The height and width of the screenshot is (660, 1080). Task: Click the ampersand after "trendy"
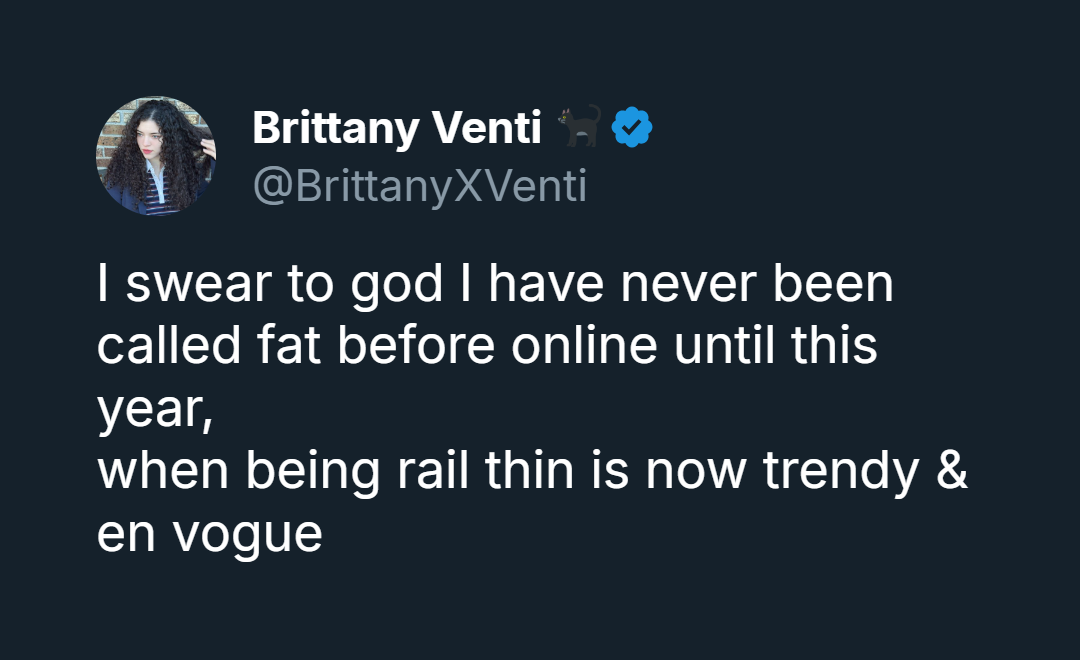pyautogui.click(x=954, y=471)
